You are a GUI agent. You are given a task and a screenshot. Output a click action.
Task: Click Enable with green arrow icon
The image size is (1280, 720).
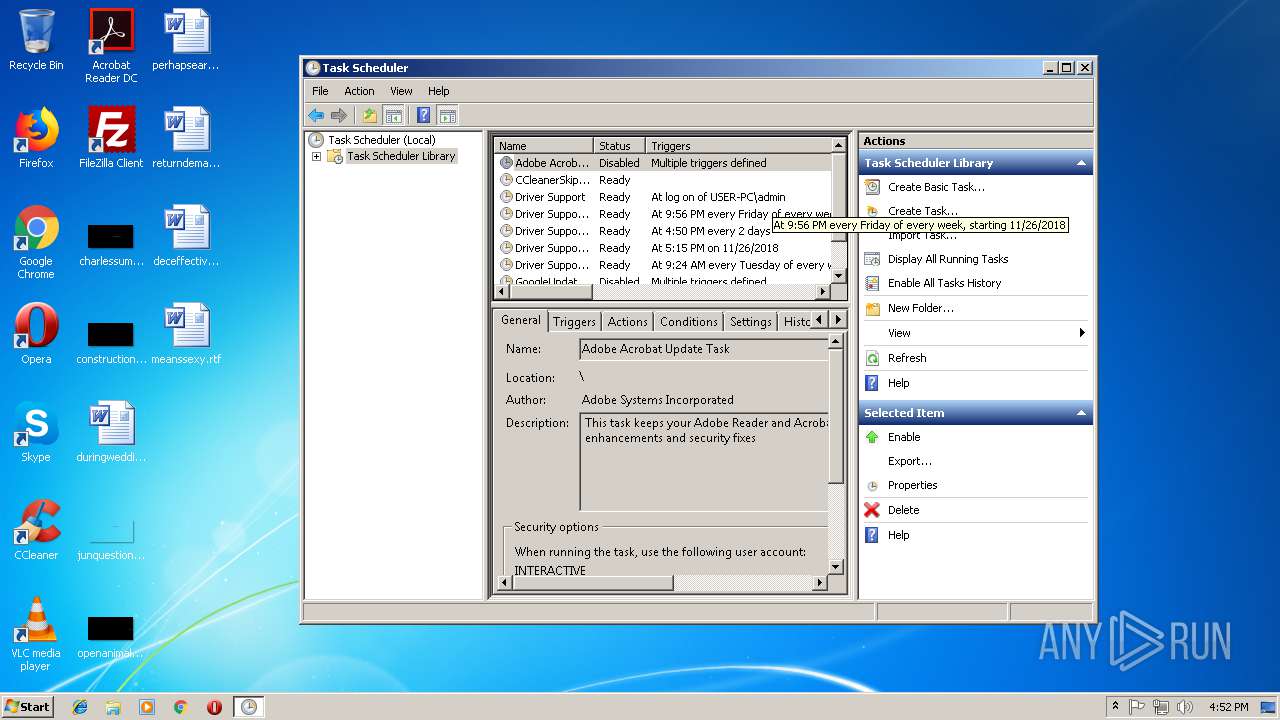(903, 437)
